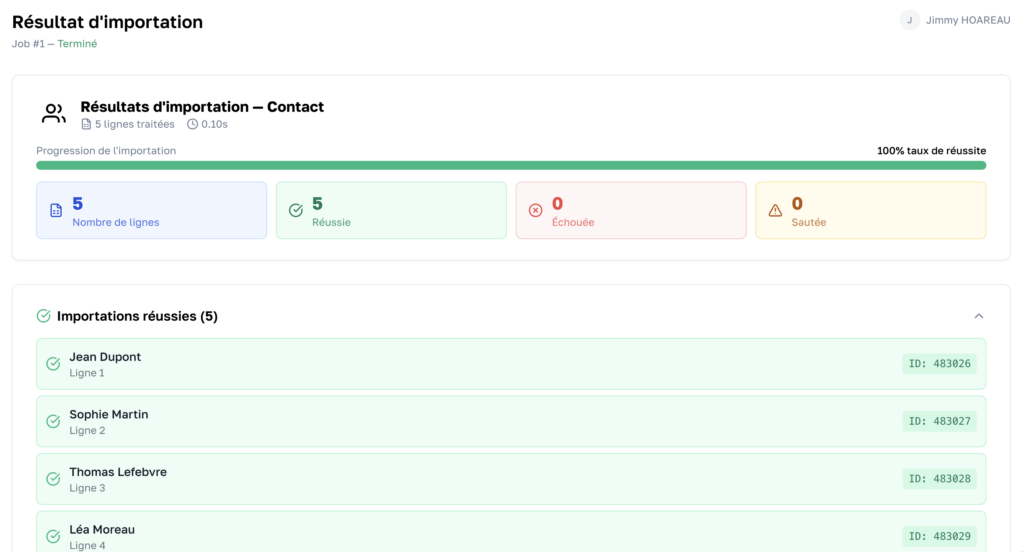Viewport: 1024px width, 552px height.
Task: Click the ID: 483028 badge
Action: pyautogui.click(x=939, y=479)
